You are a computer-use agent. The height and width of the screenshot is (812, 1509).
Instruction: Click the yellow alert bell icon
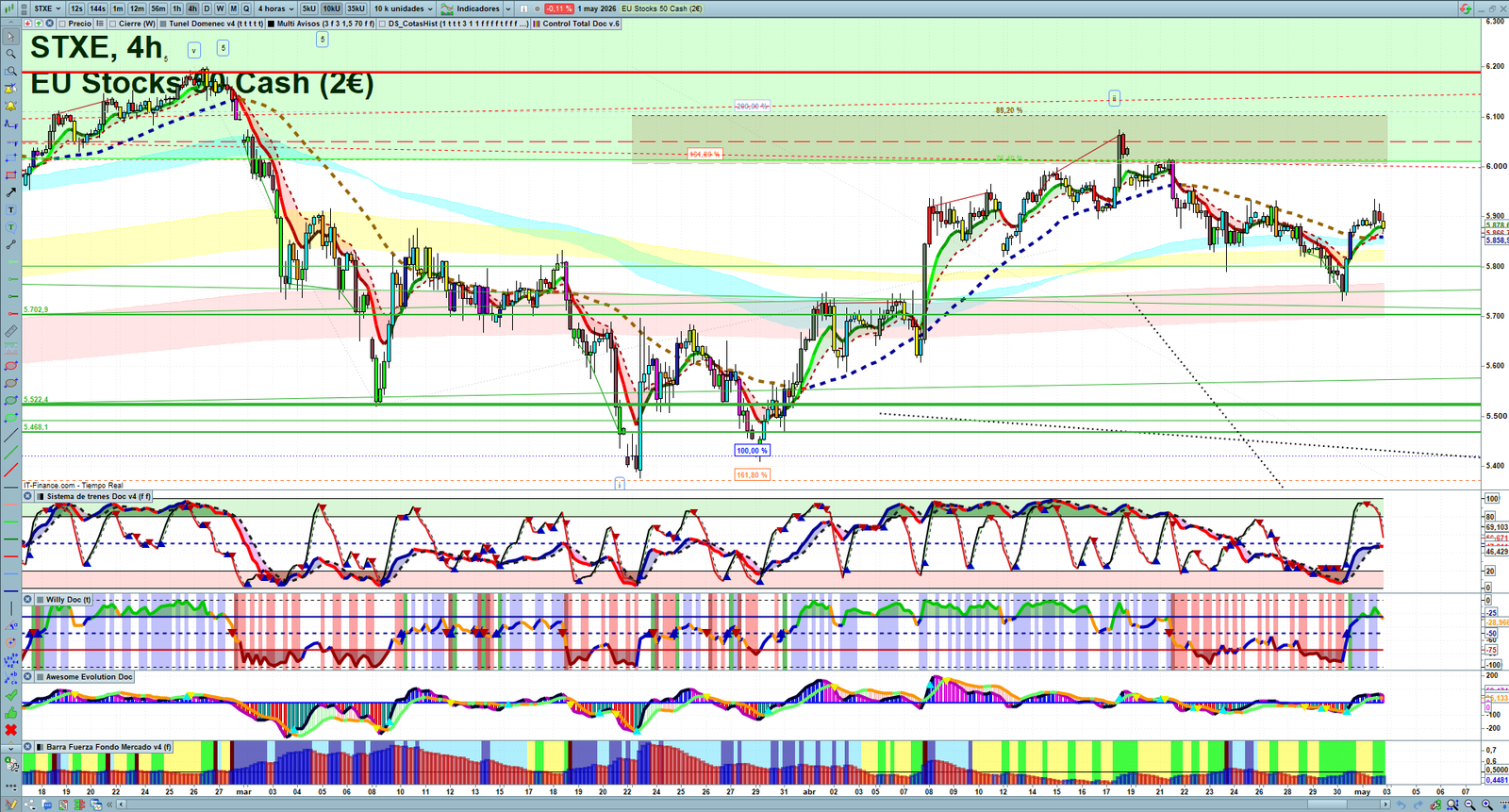[x=10, y=106]
